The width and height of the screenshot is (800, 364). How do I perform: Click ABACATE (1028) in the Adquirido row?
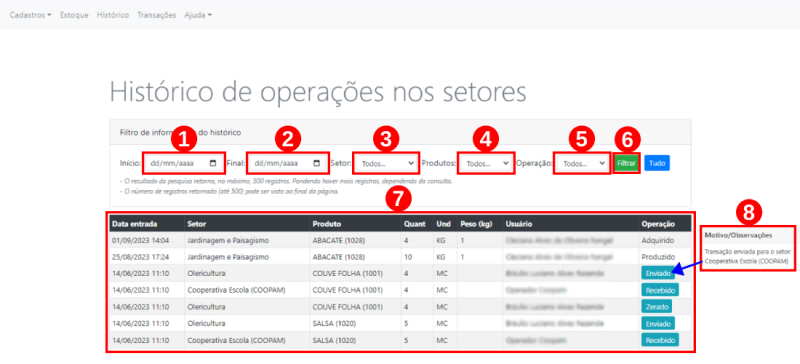(x=339, y=240)
